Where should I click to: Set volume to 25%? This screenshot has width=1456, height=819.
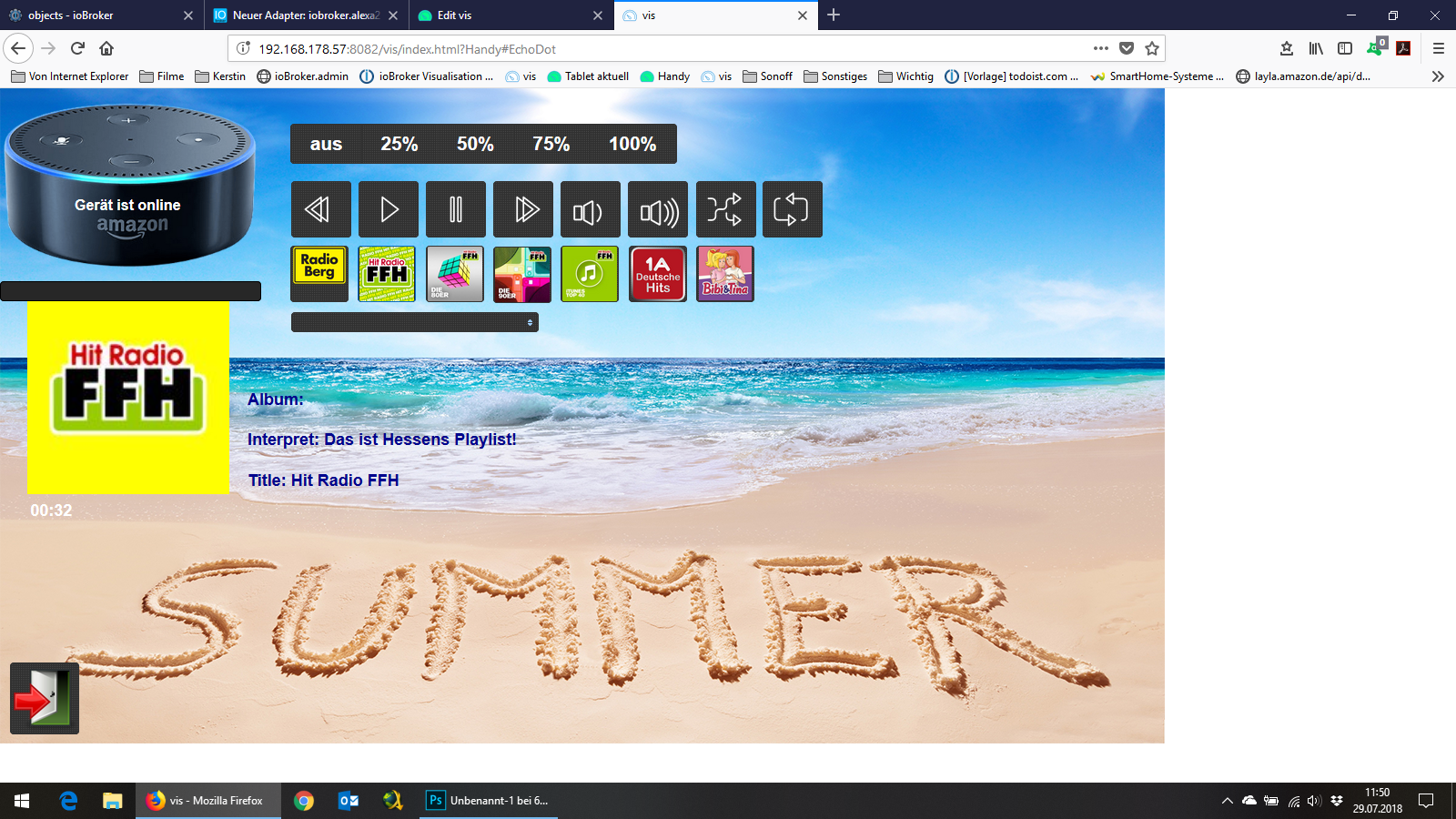[x=399, y=144]
